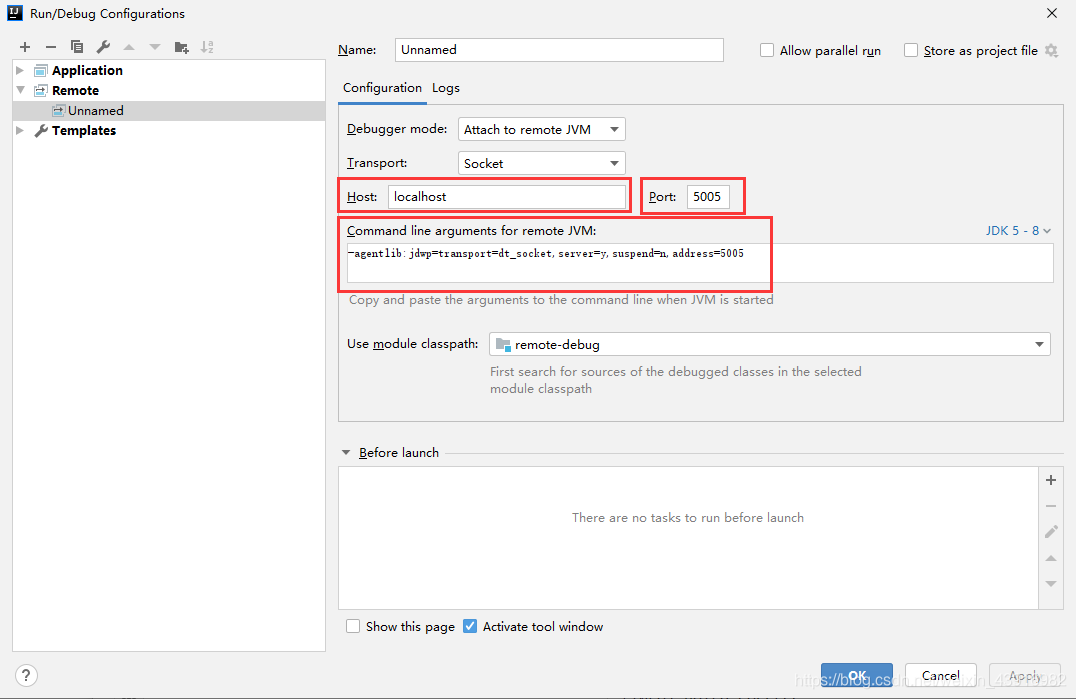Click the Apply button

tap(1025, 676)
